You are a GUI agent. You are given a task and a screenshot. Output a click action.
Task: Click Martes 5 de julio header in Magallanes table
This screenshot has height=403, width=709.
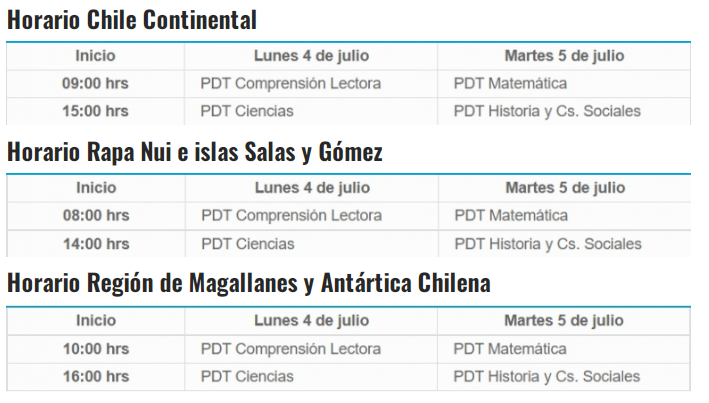point(564,321)
